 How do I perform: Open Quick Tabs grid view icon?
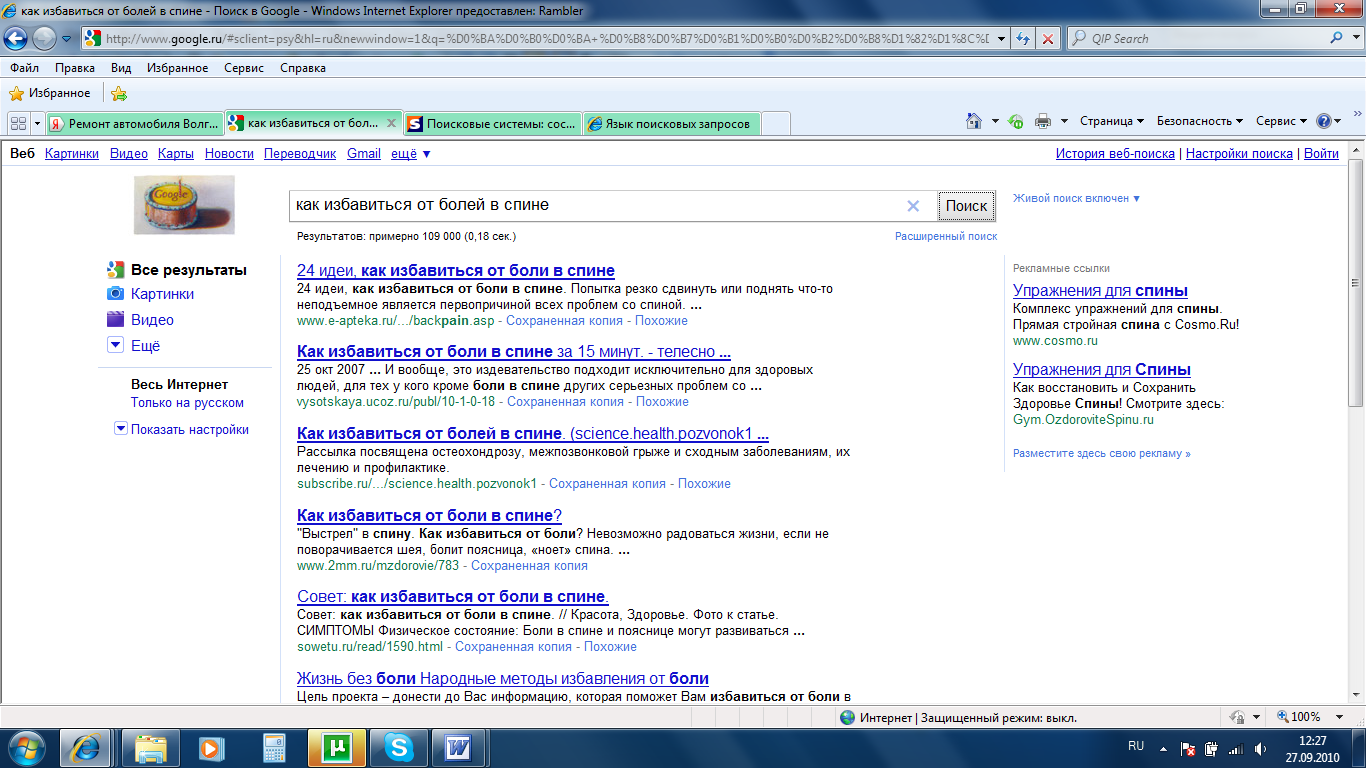pyautogui.click(x=18, y=122)
